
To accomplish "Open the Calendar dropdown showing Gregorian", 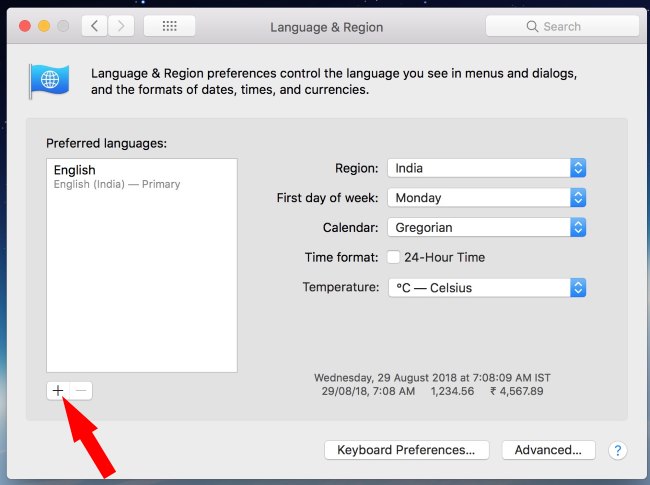I will tap(485, 228).
